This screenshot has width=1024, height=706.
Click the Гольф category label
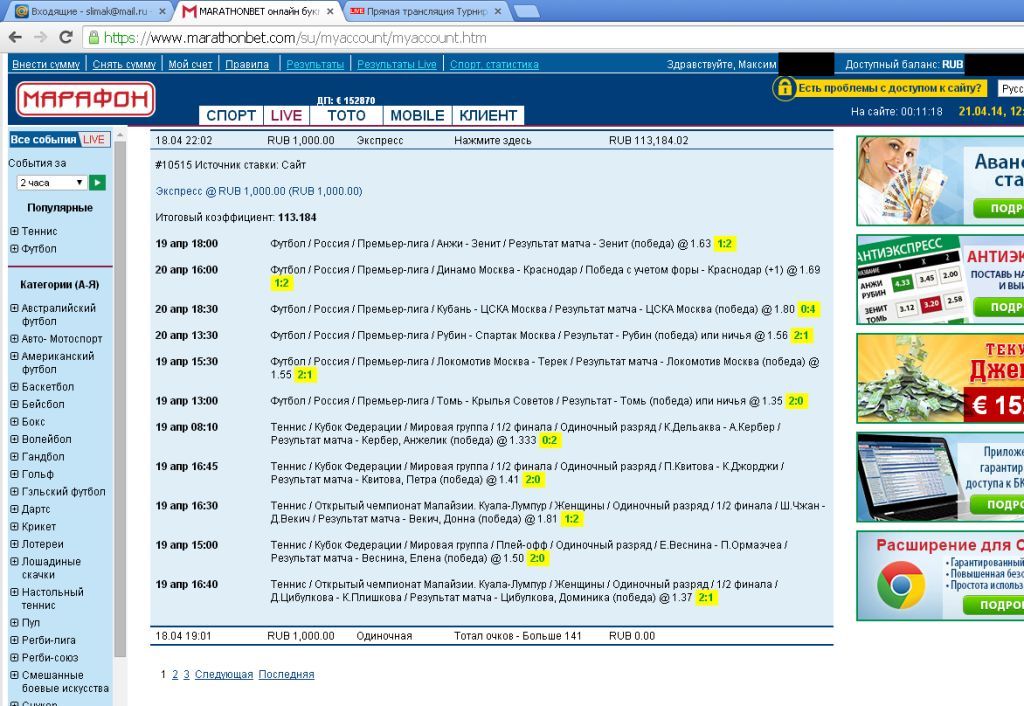click(x=37, y=474)
